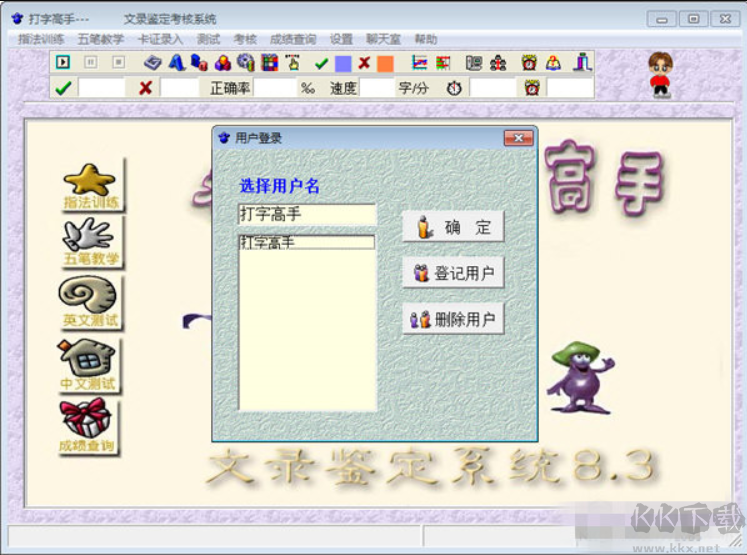
Task: Click the correct count field
Action: tap(101, 88)
